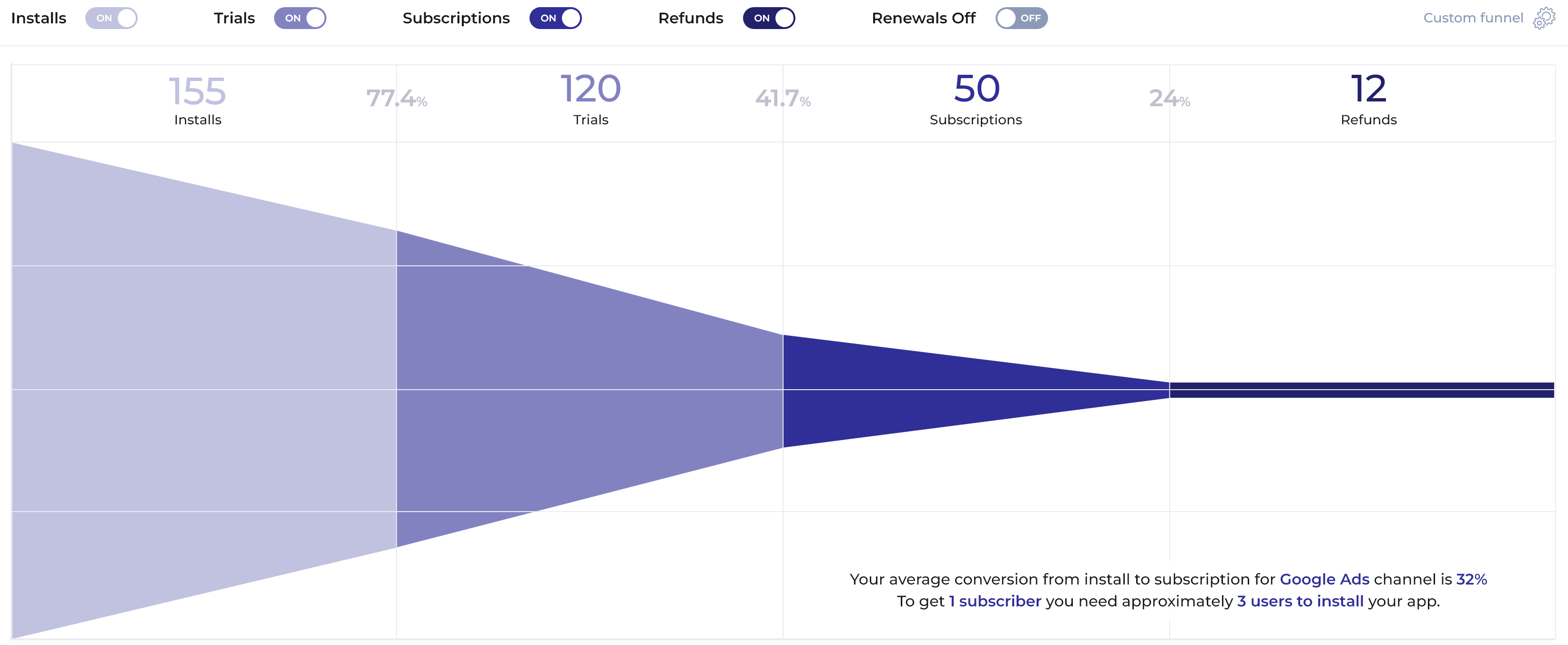Screen dimensions: 1568x645
Task: Open the Custom funnel text link
Action: [x=1472, y=18]
